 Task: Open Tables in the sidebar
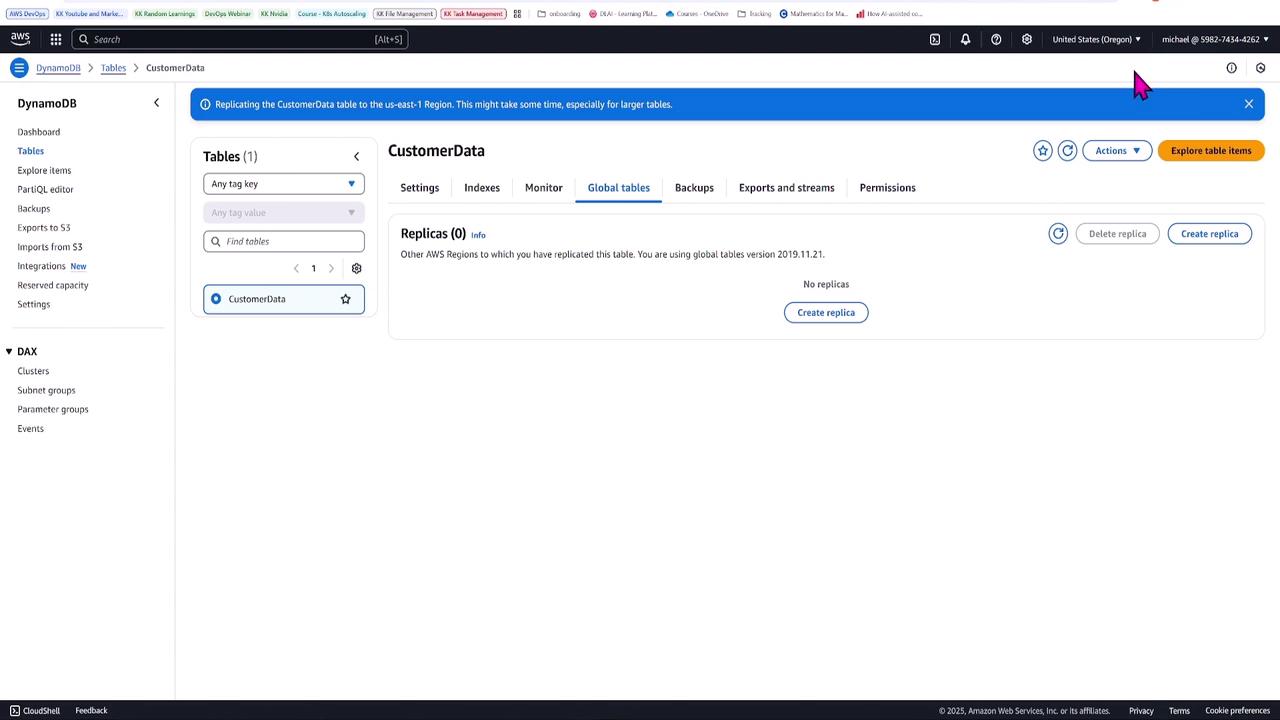[31, 151]
